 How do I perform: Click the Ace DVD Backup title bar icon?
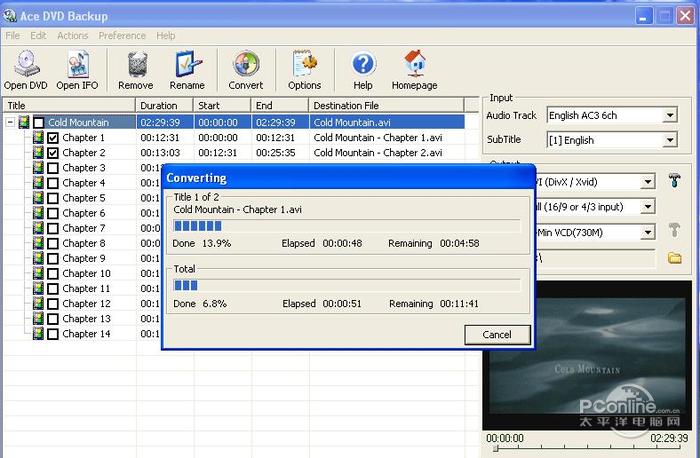tap(9, 16)
